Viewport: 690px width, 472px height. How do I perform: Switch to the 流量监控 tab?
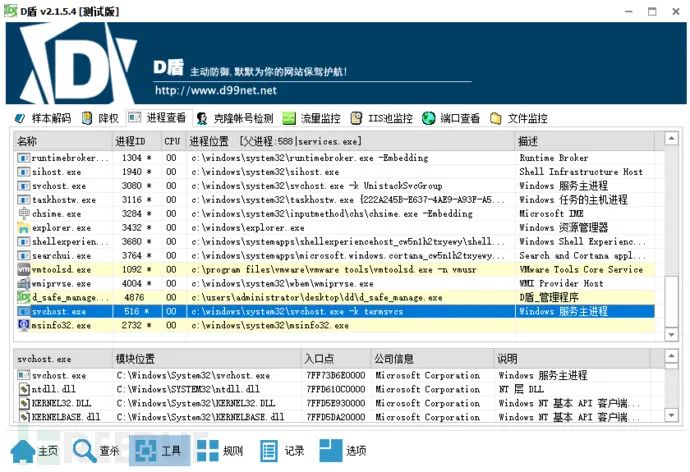tap(311, 118)
